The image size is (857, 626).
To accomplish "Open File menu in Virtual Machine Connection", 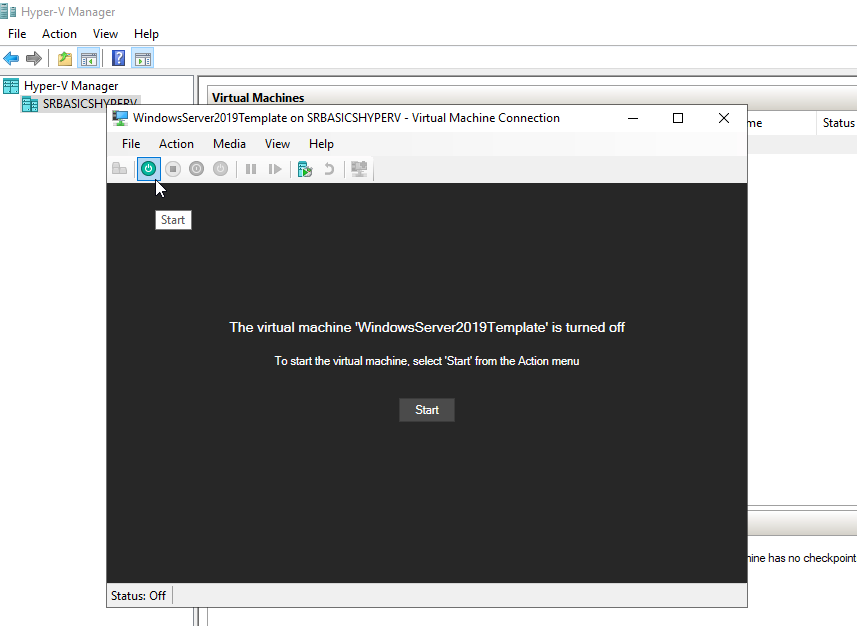I will coord(131,144).
